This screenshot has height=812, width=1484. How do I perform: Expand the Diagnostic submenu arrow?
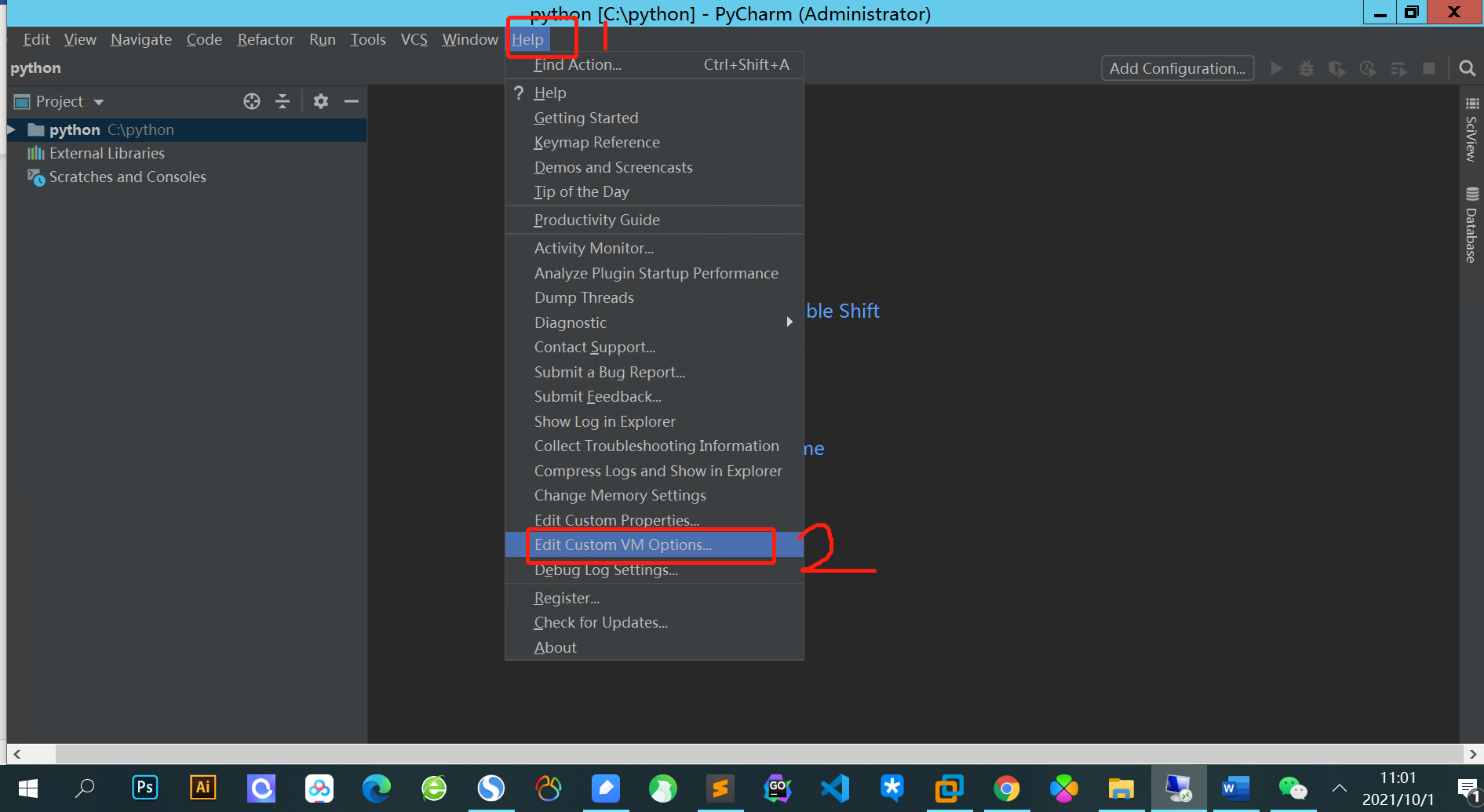[x=789, y=322]
